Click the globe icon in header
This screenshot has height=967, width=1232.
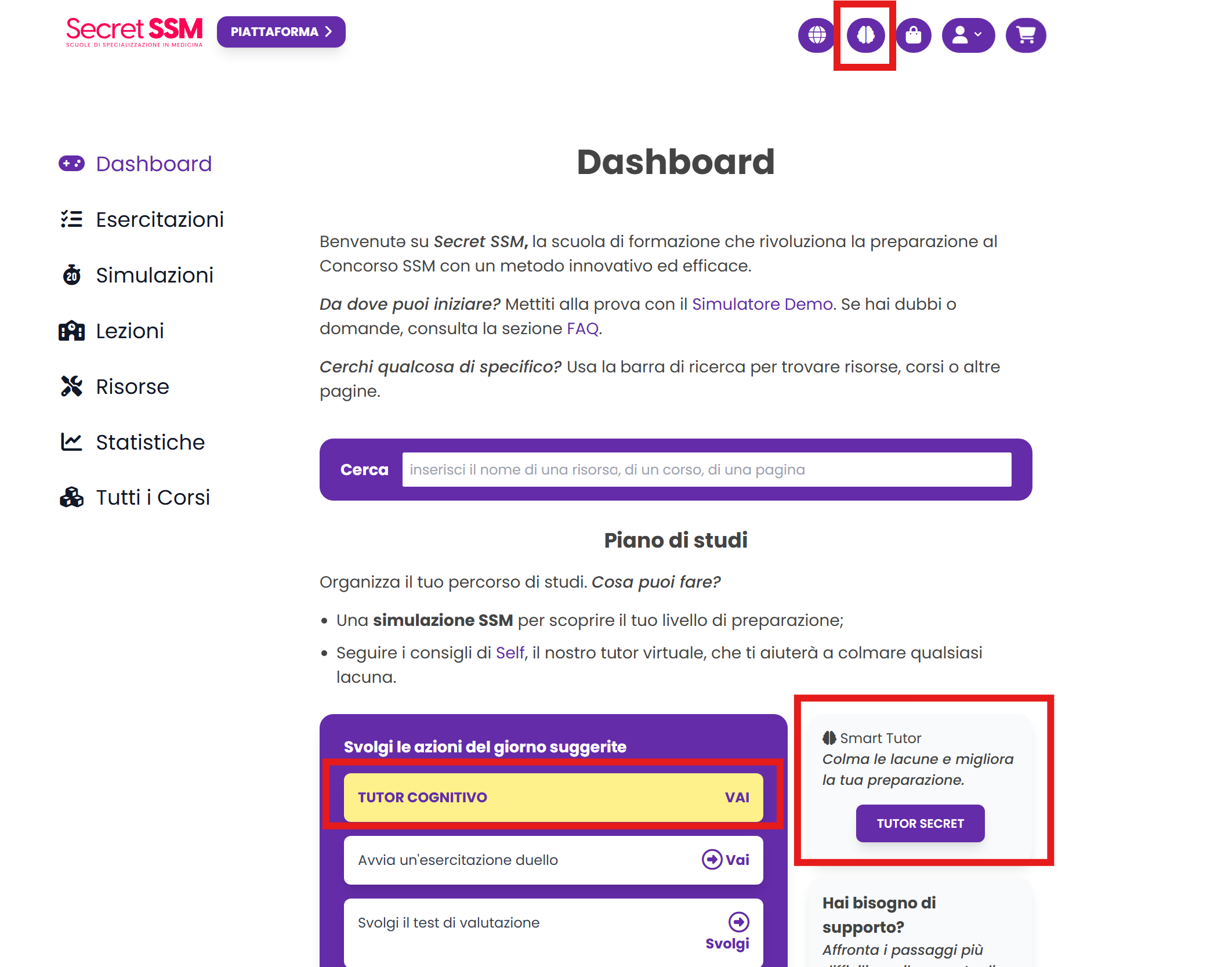[x=816, y=35]
